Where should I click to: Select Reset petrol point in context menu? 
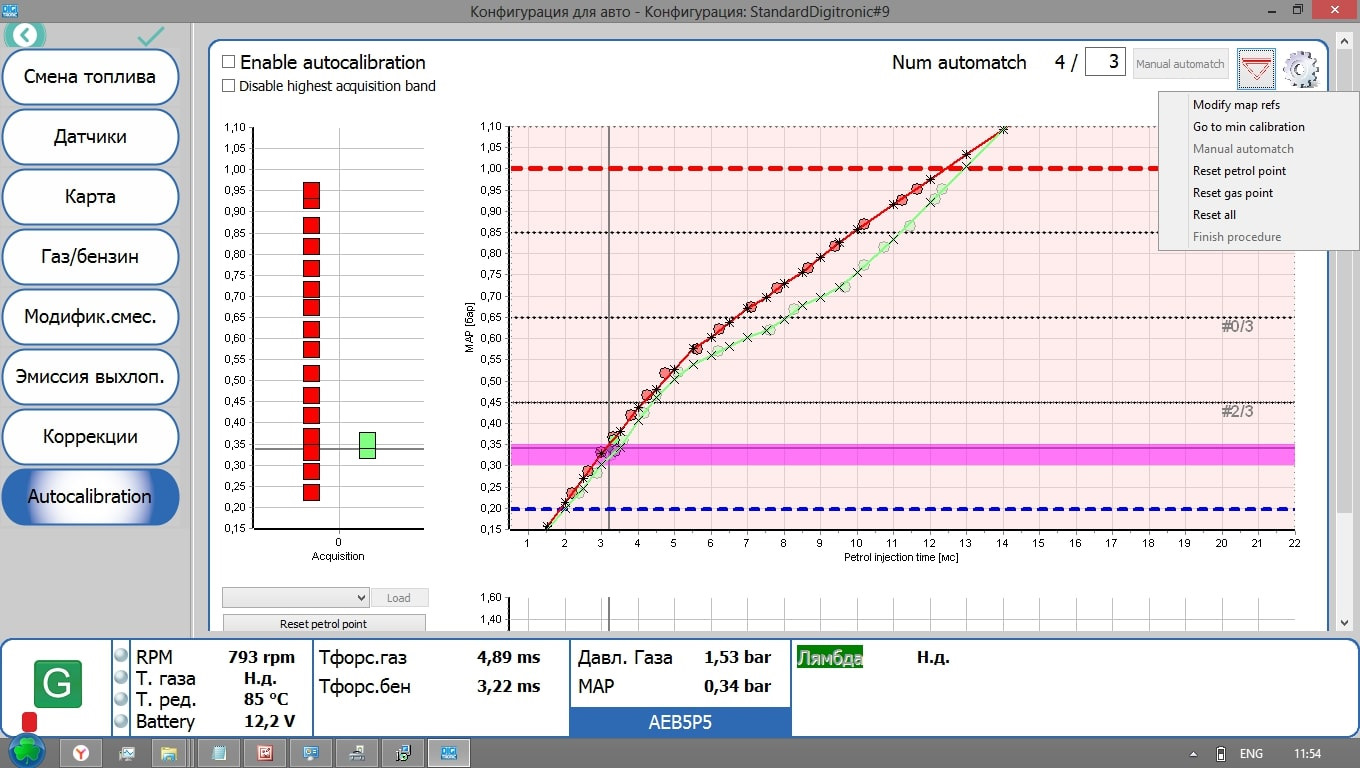coord(1239,171)
